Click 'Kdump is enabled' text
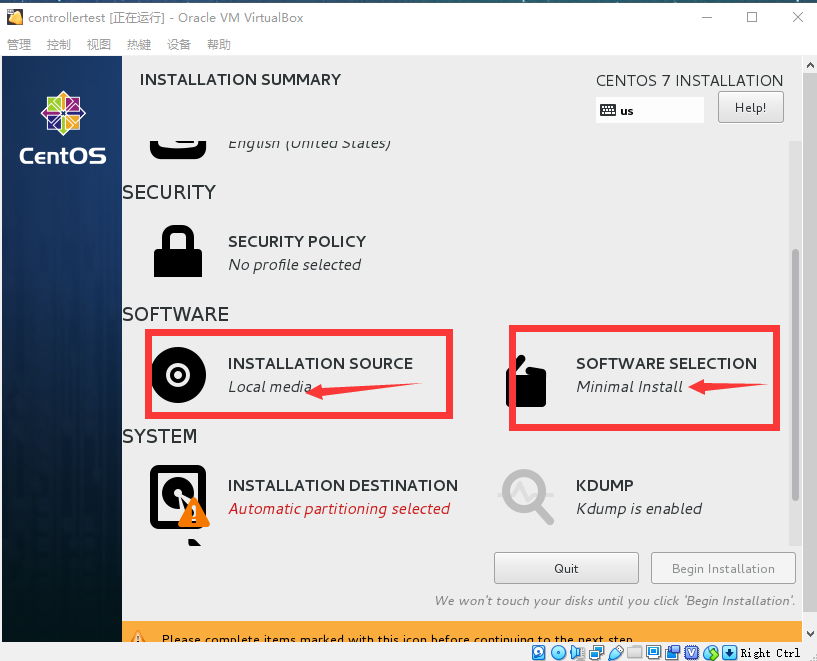This screenshot has height=661, width=817. tap(639, 509)
